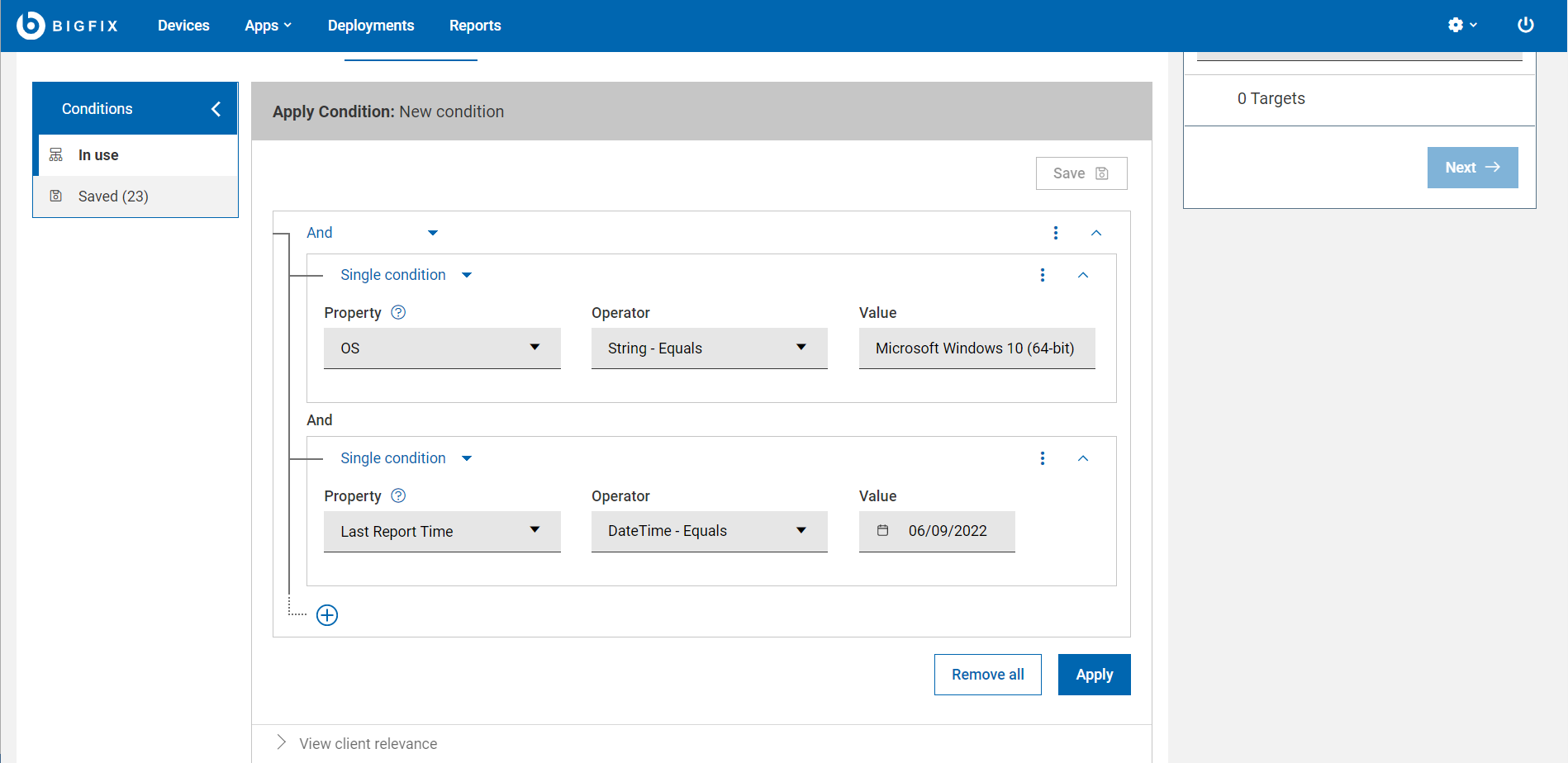
Task: Open kebab menu for Last Report Time condition
Action: pos(1042,458)
